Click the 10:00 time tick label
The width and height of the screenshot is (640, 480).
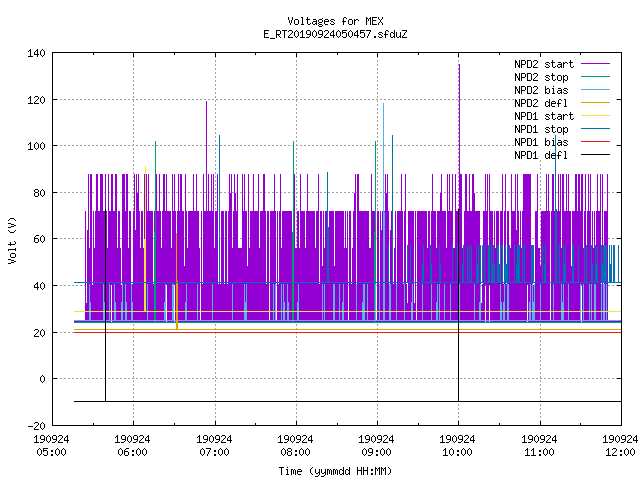(x=457, y=452)
